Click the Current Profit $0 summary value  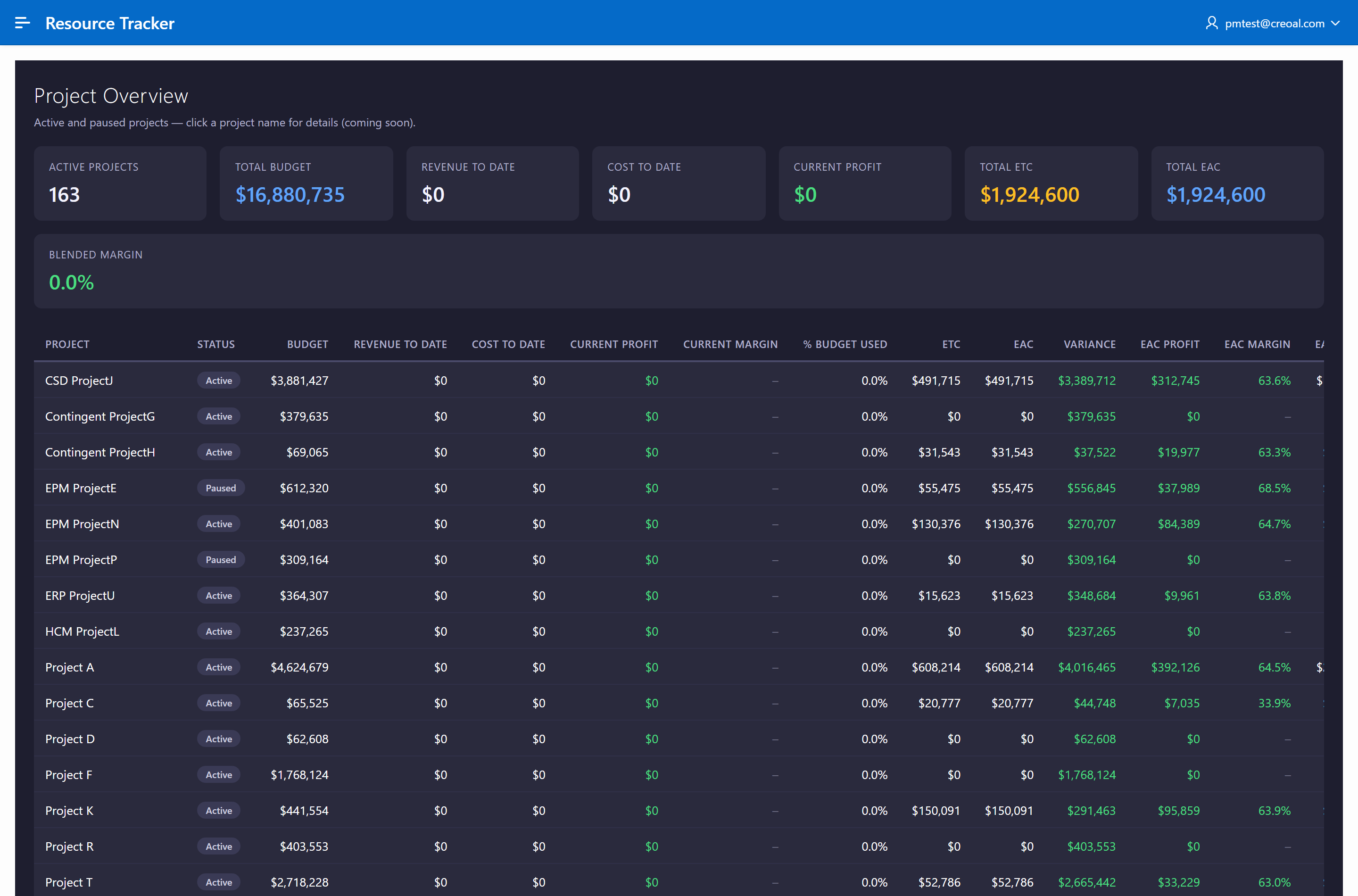[x=805, y=195]
